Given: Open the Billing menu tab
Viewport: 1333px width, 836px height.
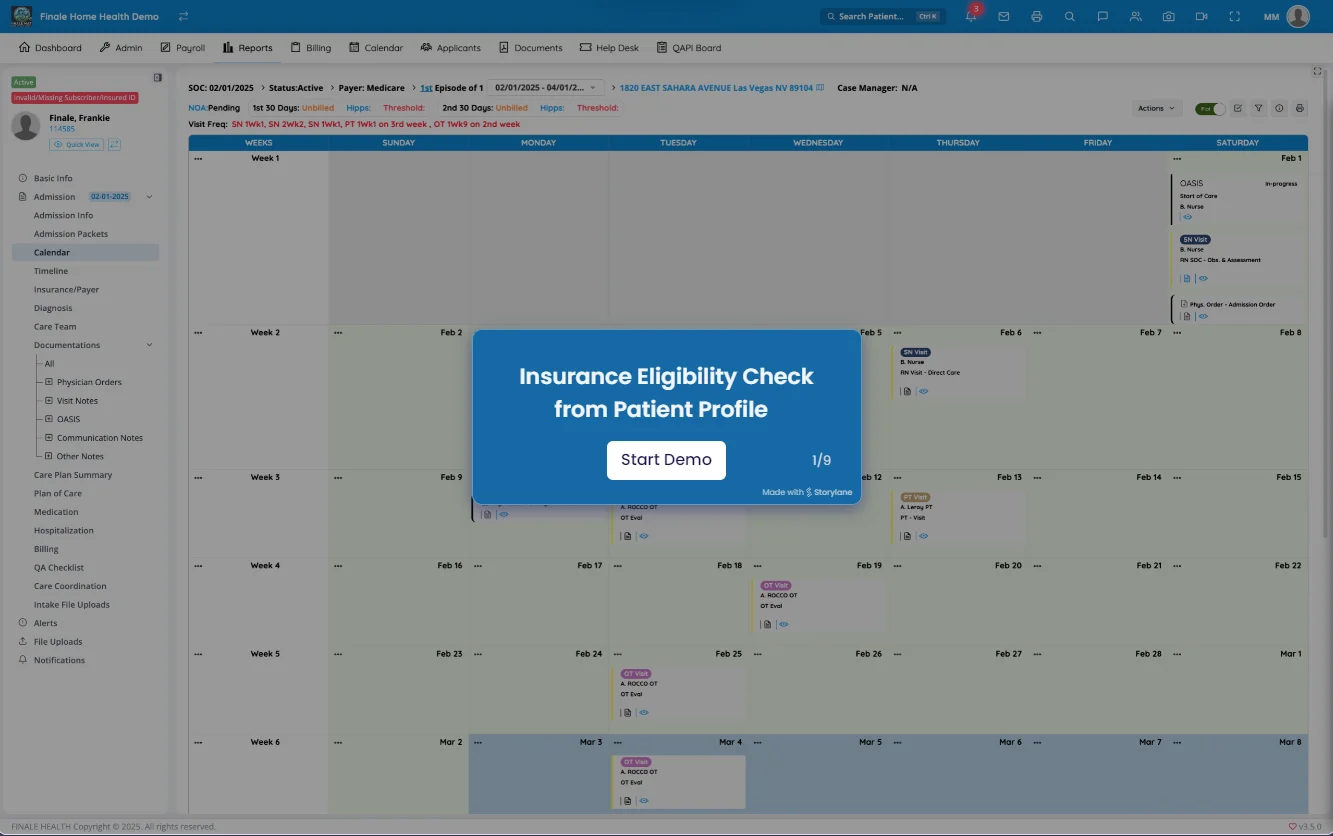Looking at the screenshot, I should pos(311,48).
